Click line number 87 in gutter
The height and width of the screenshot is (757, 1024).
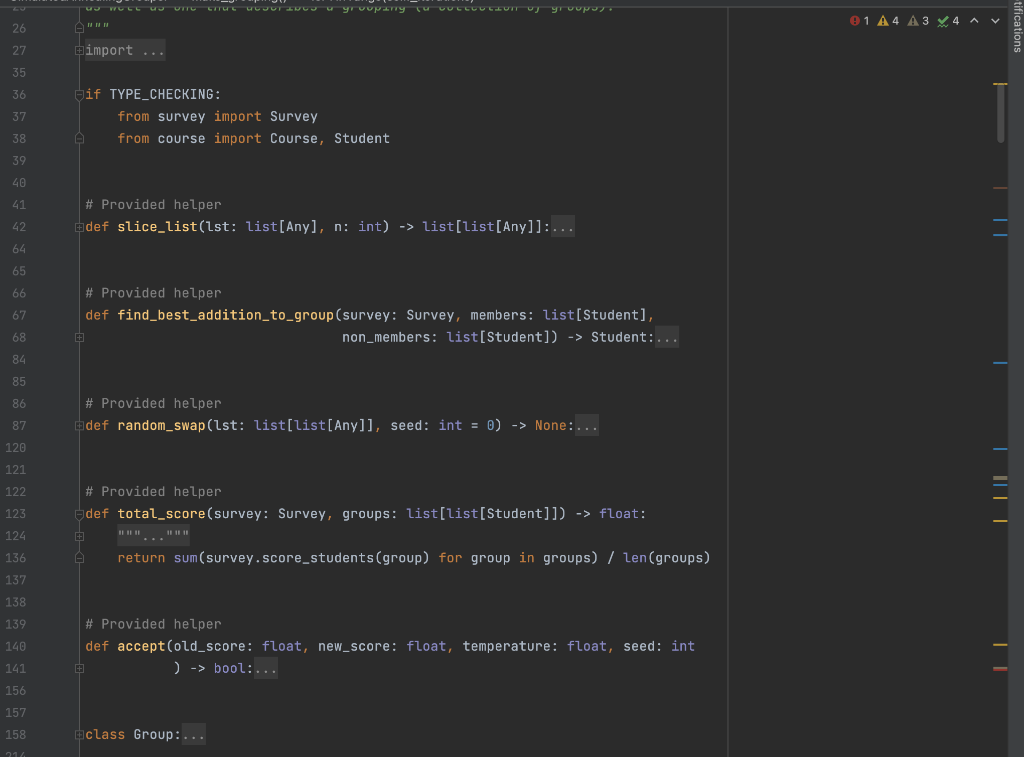point(19,425)
